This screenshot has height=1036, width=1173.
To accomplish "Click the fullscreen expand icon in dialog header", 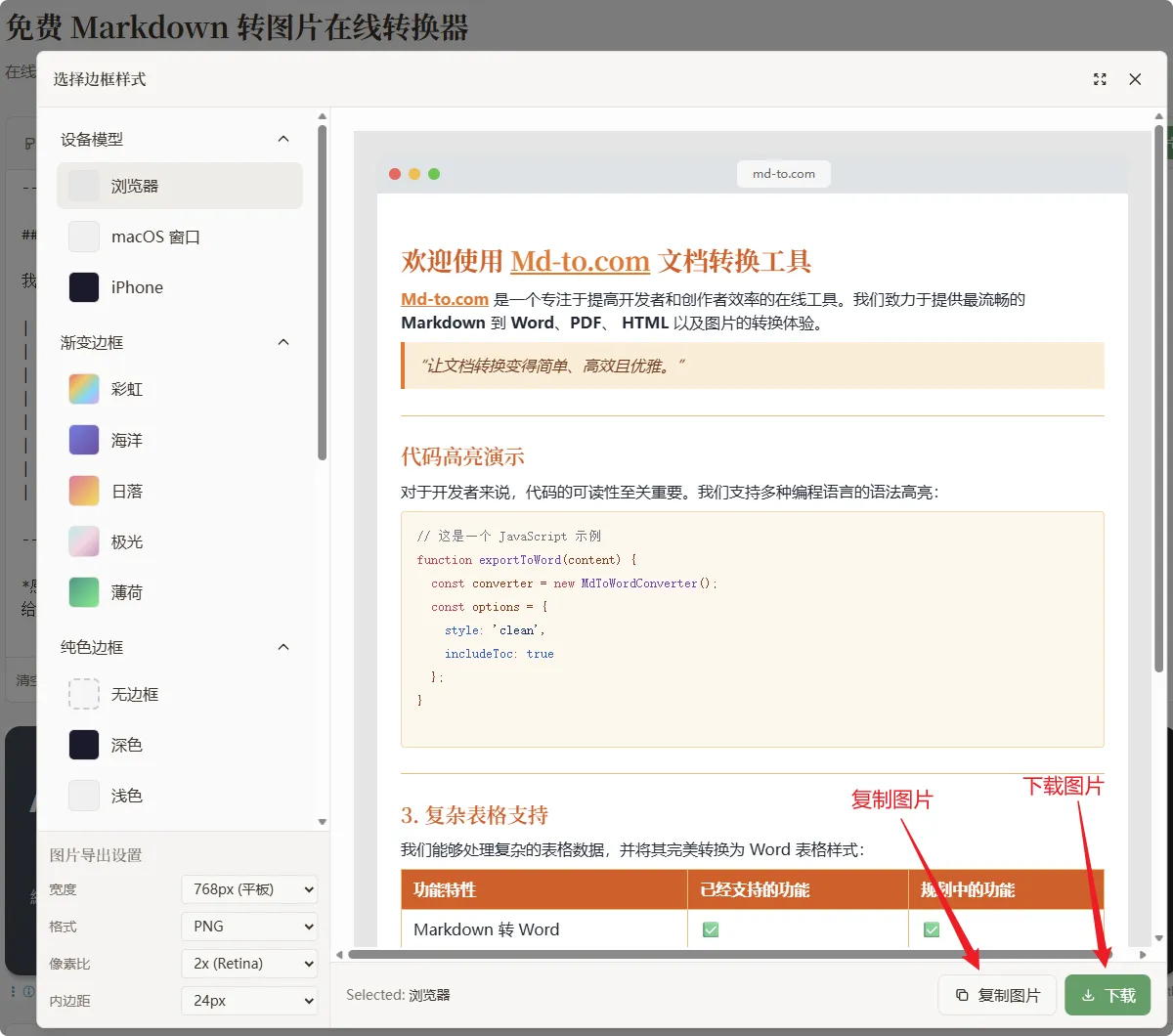I will click(1100, 79).
